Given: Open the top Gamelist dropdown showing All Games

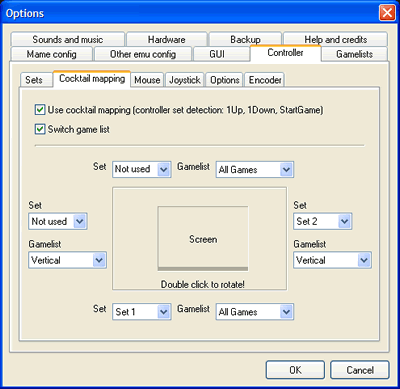Looking at the screenshot, I should tap(255, 170).
